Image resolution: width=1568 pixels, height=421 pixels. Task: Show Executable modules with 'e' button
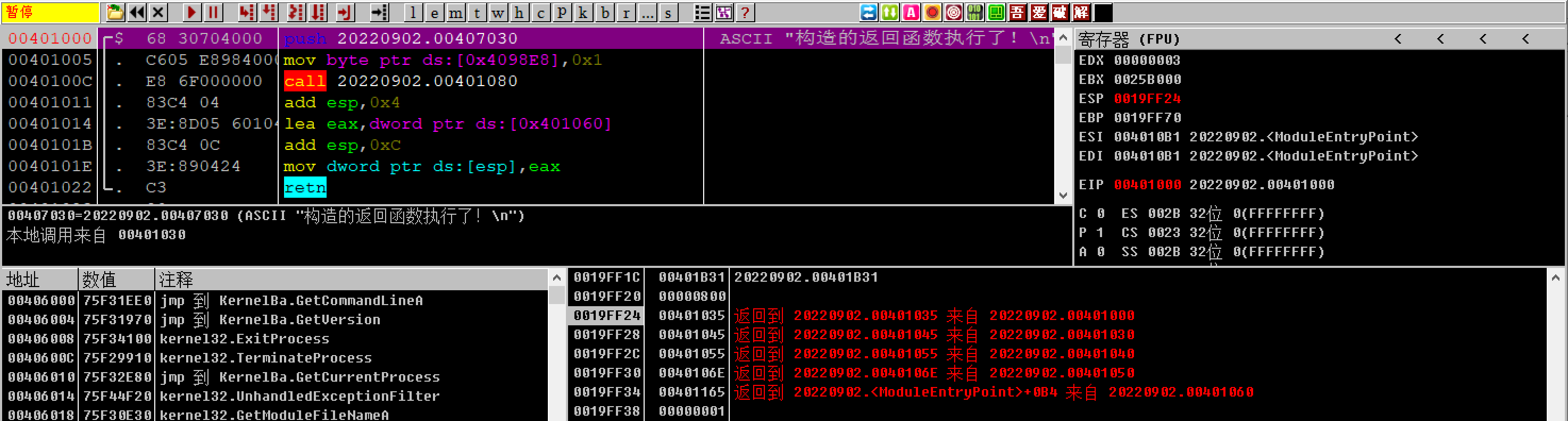pos(434,12)
